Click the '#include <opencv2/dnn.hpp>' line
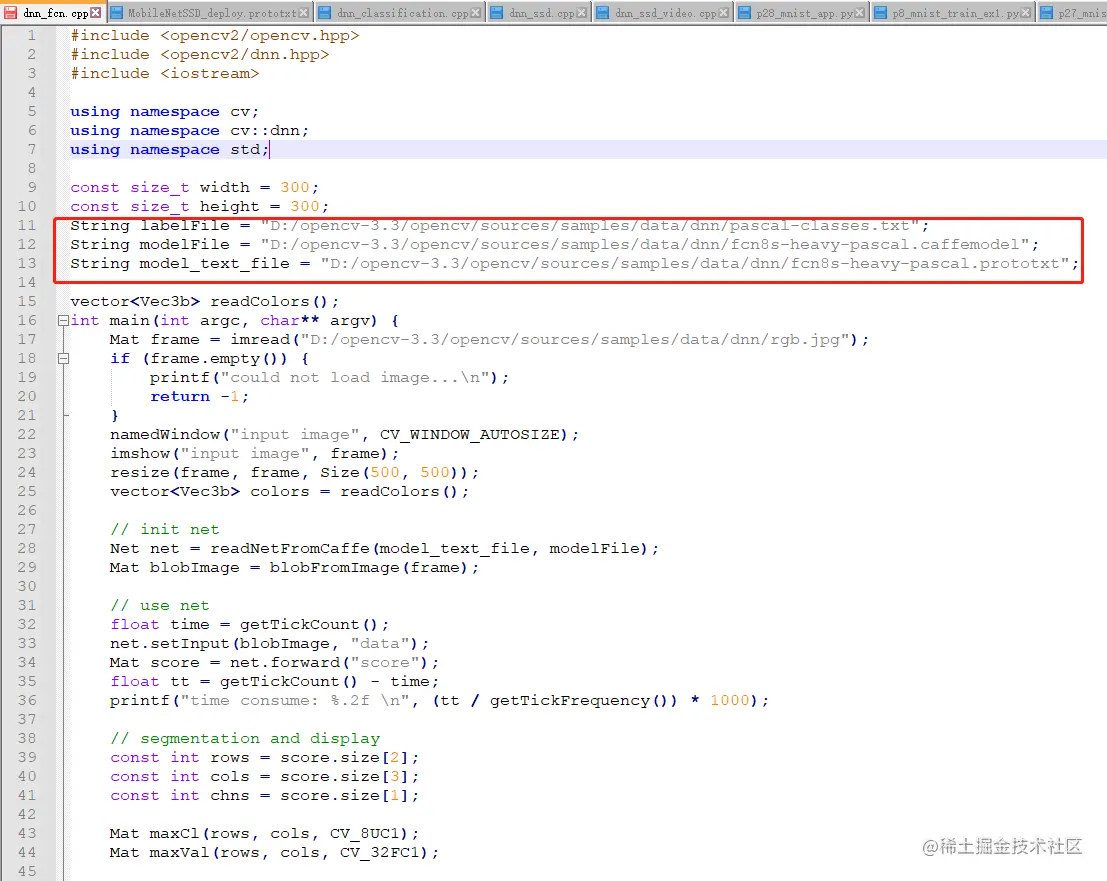This screenshot has height=881, width=1107. pos(200,54)
